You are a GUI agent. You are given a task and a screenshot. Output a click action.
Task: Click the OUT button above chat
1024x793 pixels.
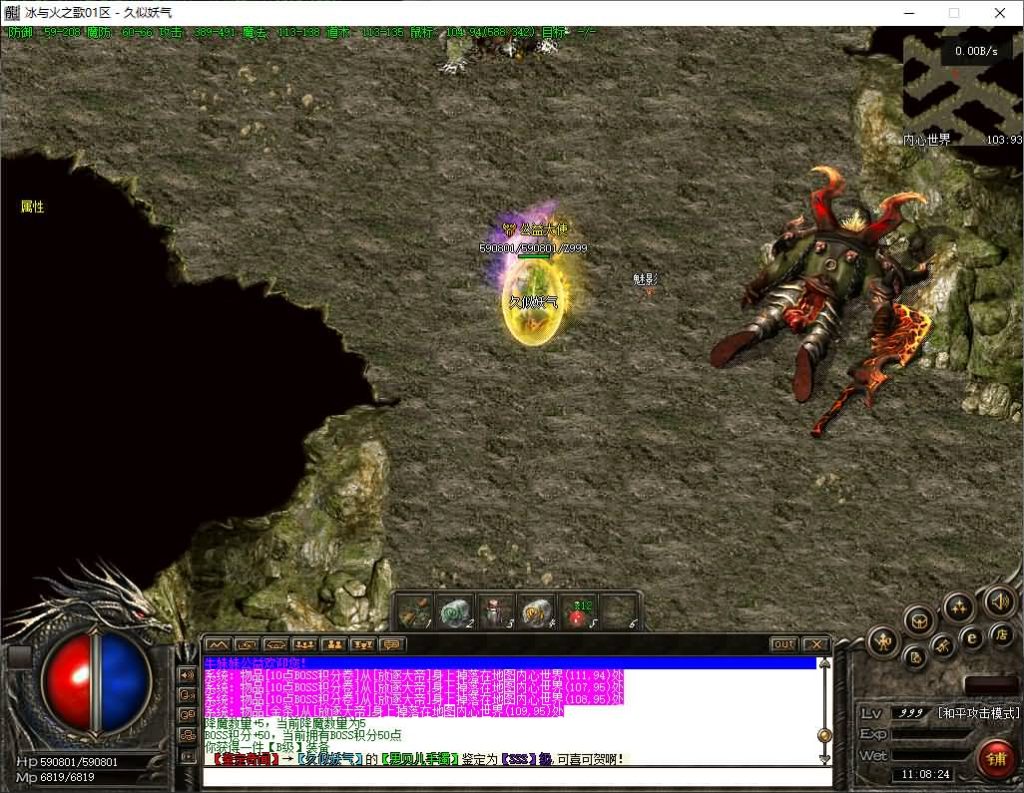783,644
